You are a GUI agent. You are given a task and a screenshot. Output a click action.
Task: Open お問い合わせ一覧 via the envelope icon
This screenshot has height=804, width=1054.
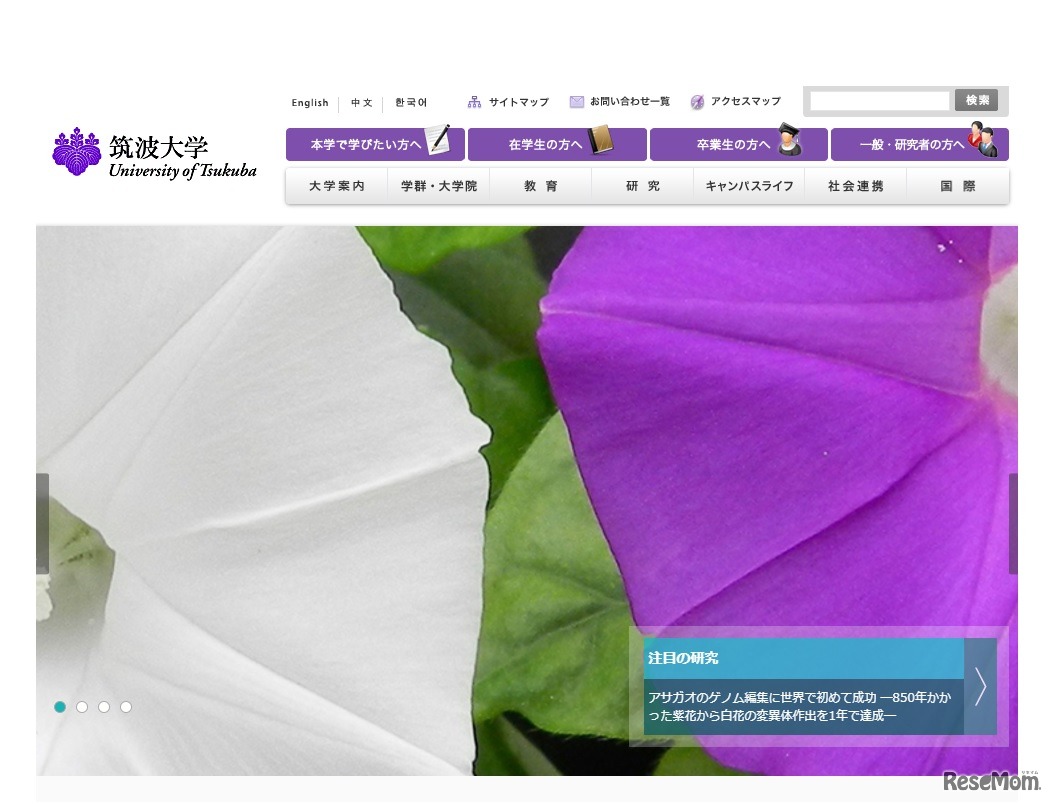pyautogui.click(x=576, y=101)
